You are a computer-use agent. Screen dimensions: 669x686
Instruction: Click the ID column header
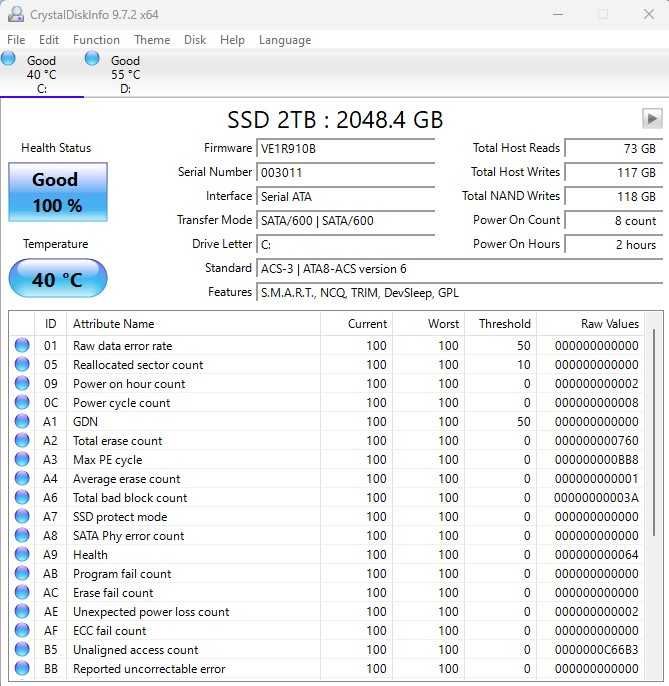(x=50, y=324)
